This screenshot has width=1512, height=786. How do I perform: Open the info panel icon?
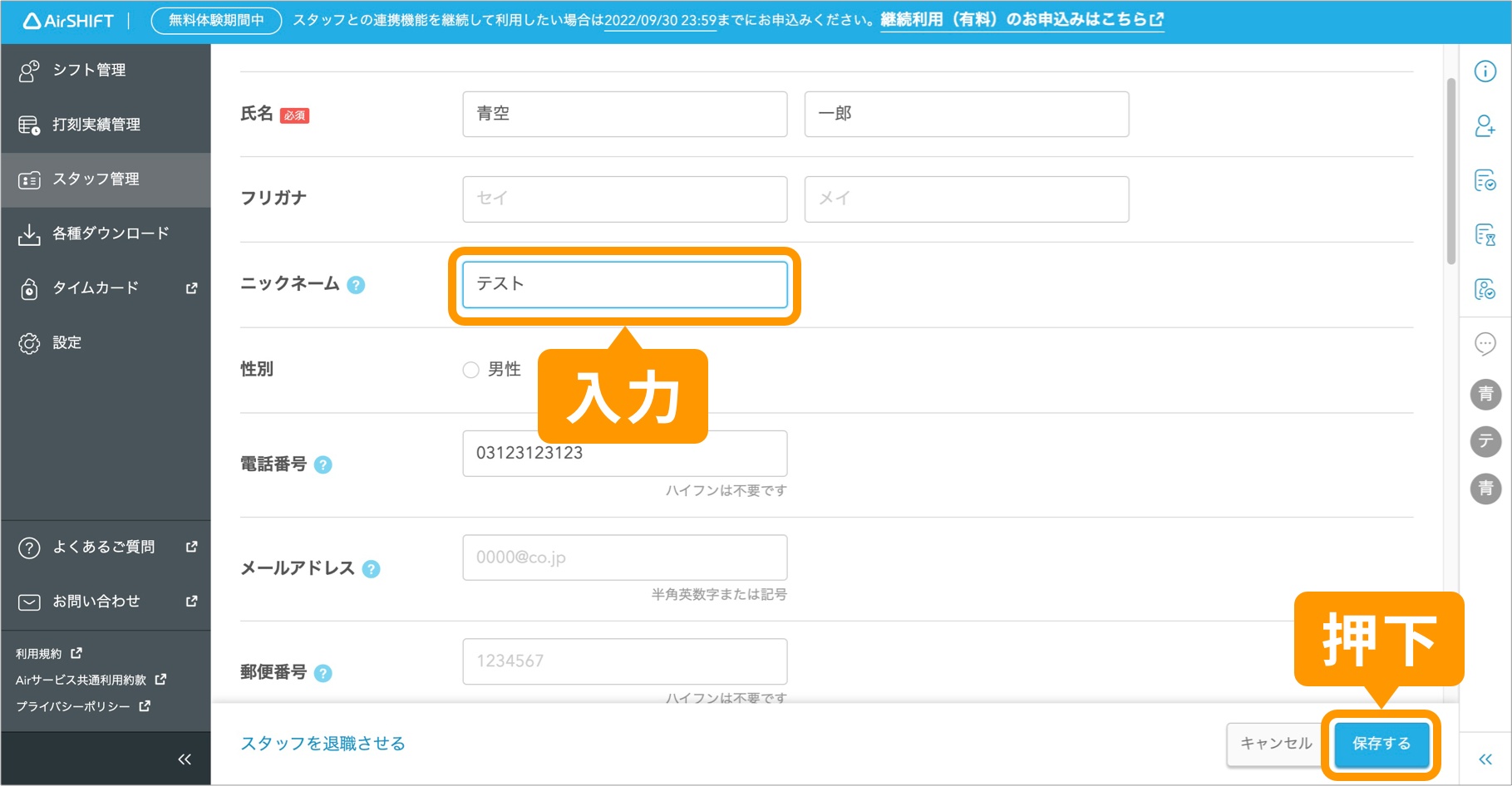tap(1485, 71)
